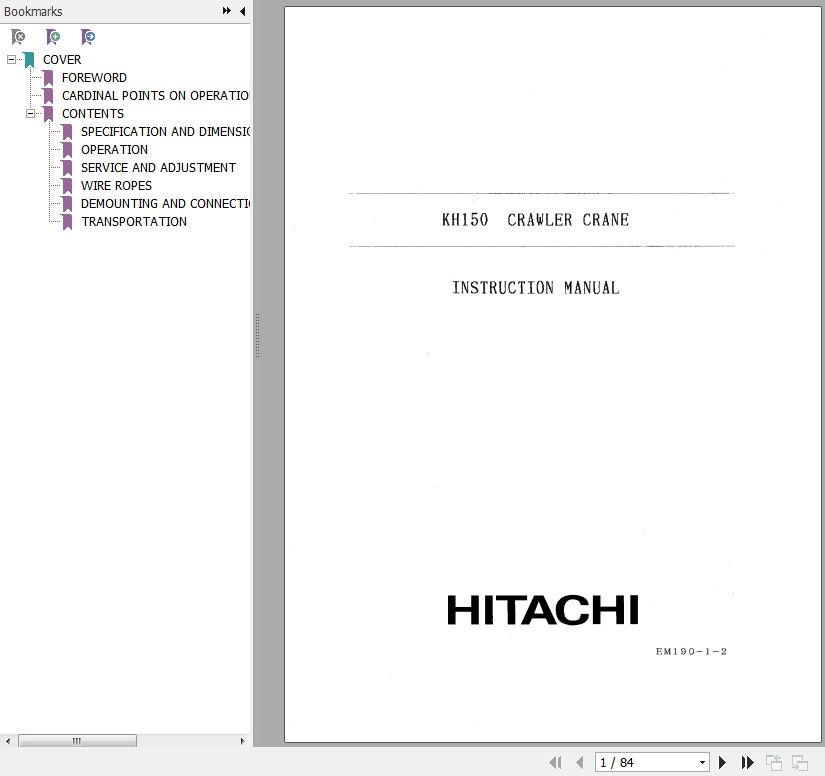Jump to the WIRE ROPES bookmark

point(116,185)
